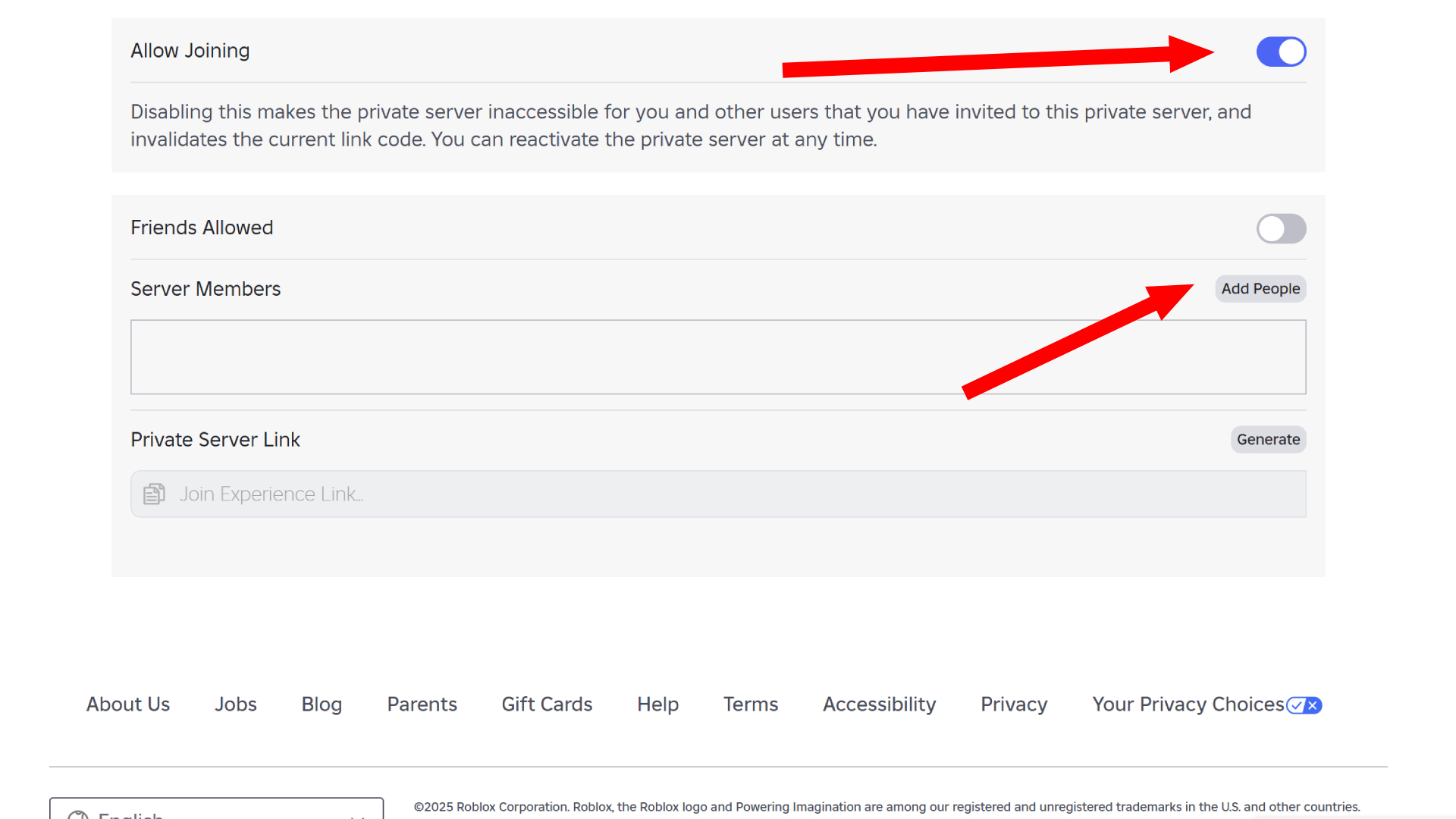Click the privacy choices opt-out icon

pos(1304,705)
